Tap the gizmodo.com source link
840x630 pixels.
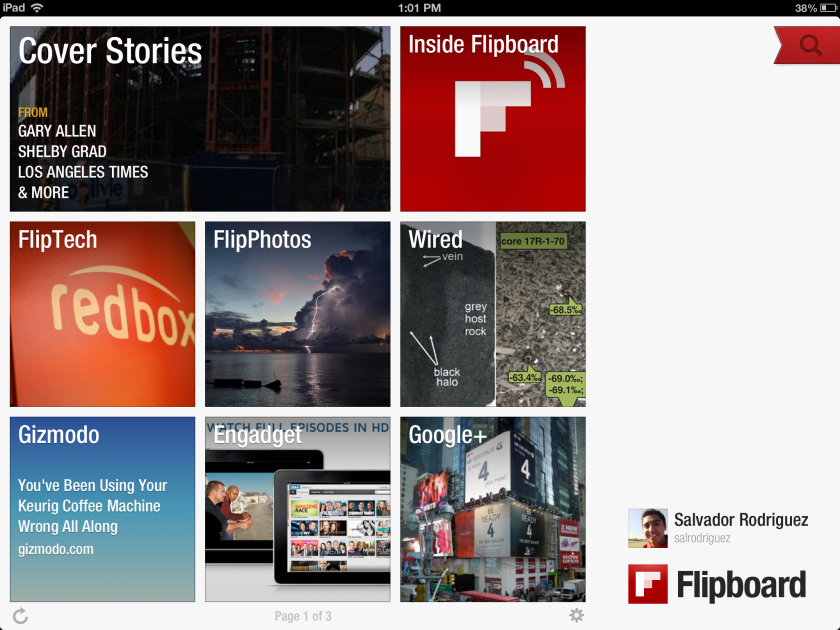[x=56, y=549]
